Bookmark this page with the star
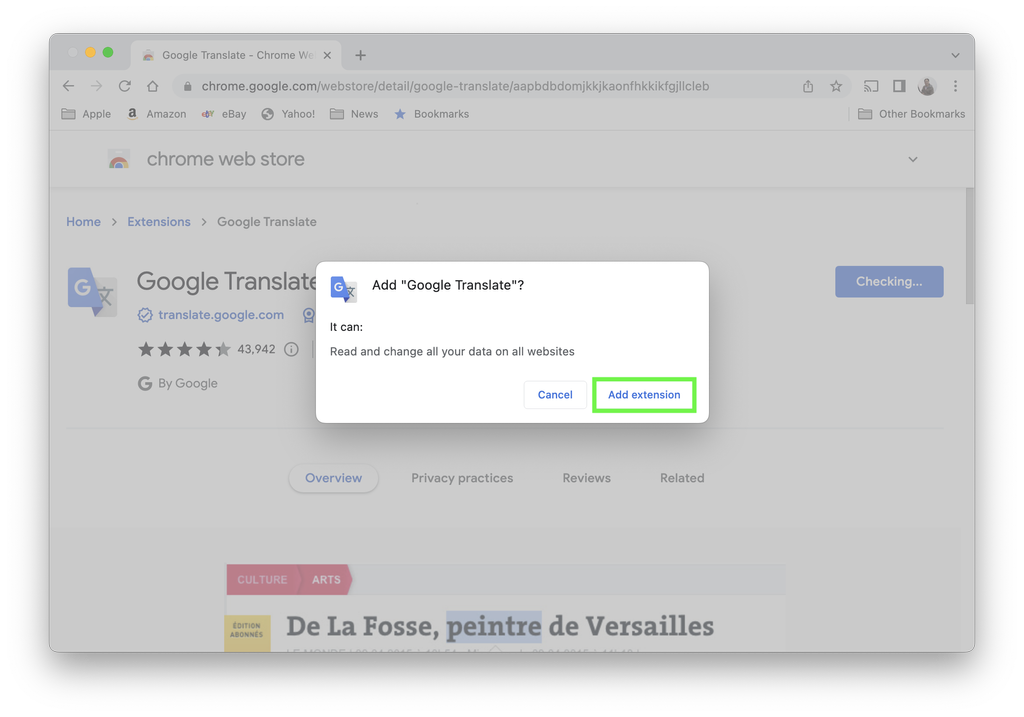 (x=836, y=86)
